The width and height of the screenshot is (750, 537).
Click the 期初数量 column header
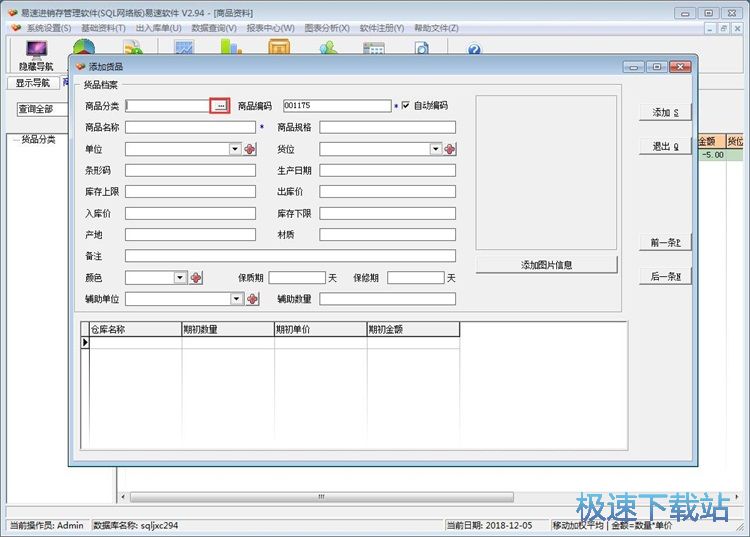[227, 329]
